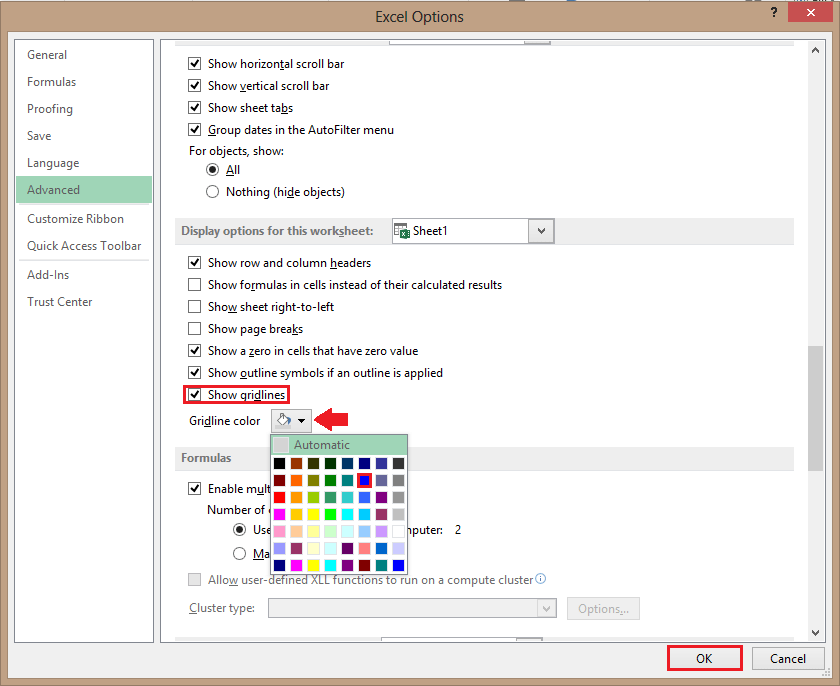Open the dialog Help question mark icon
Image resolution: width=840 pixels, height=686 pixels.
click(774, 12)
